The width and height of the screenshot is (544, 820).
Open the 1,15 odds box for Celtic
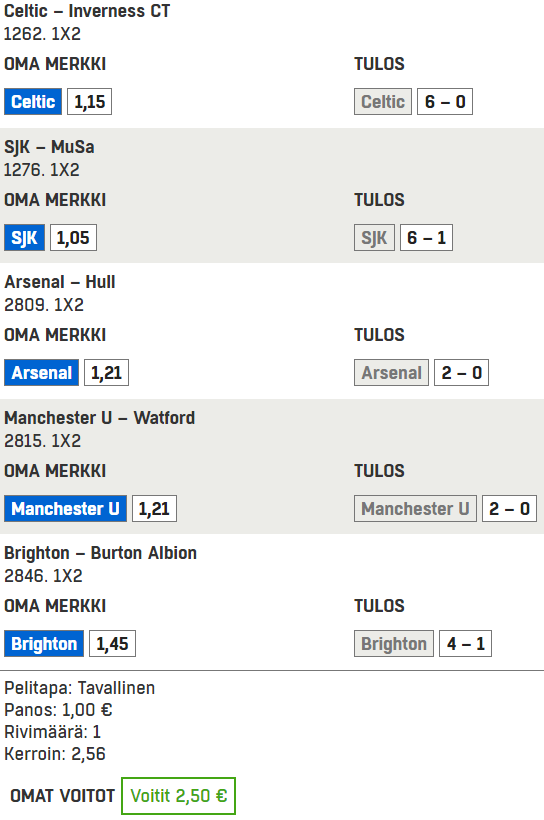click(89, 101)
